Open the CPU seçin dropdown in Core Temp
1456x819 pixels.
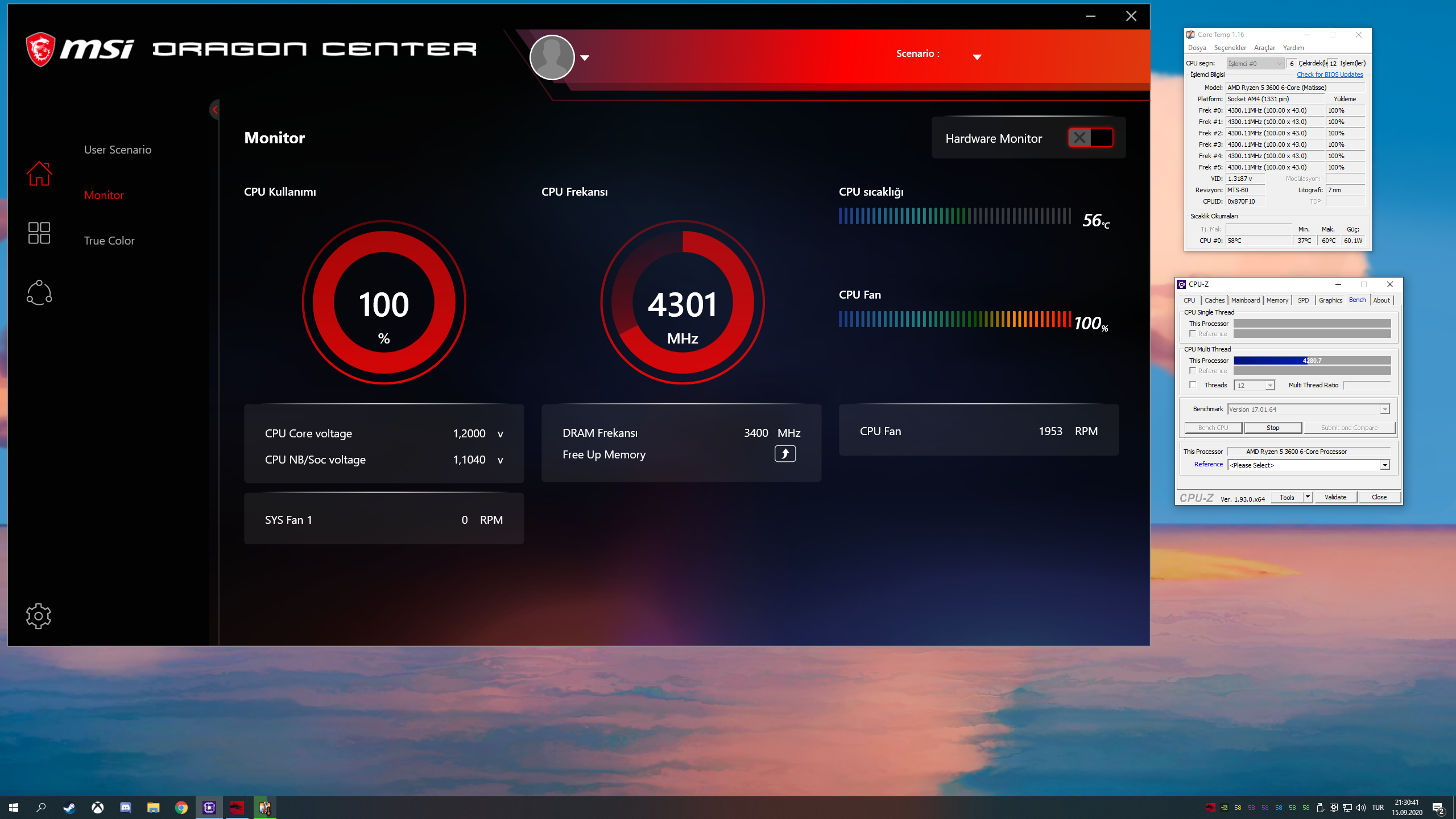(x=1255, y=63)
